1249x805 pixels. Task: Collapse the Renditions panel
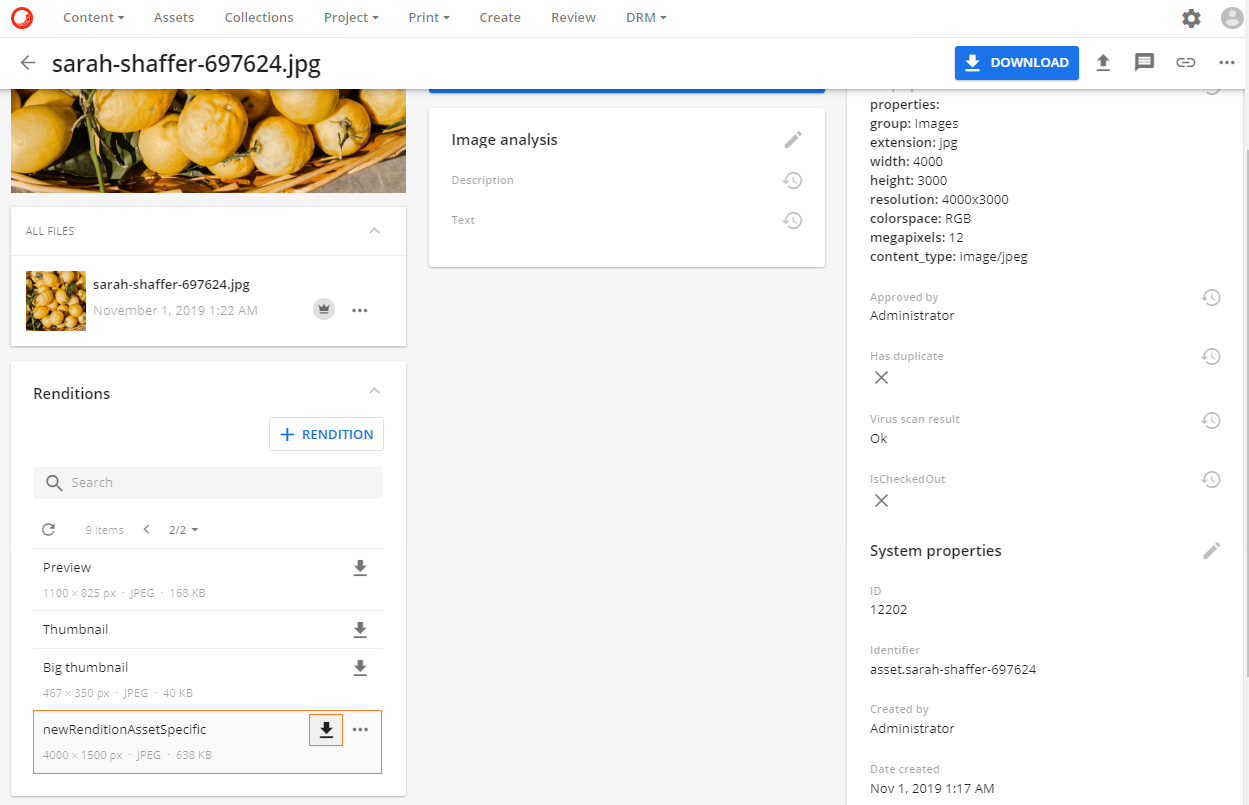point(374,391)
